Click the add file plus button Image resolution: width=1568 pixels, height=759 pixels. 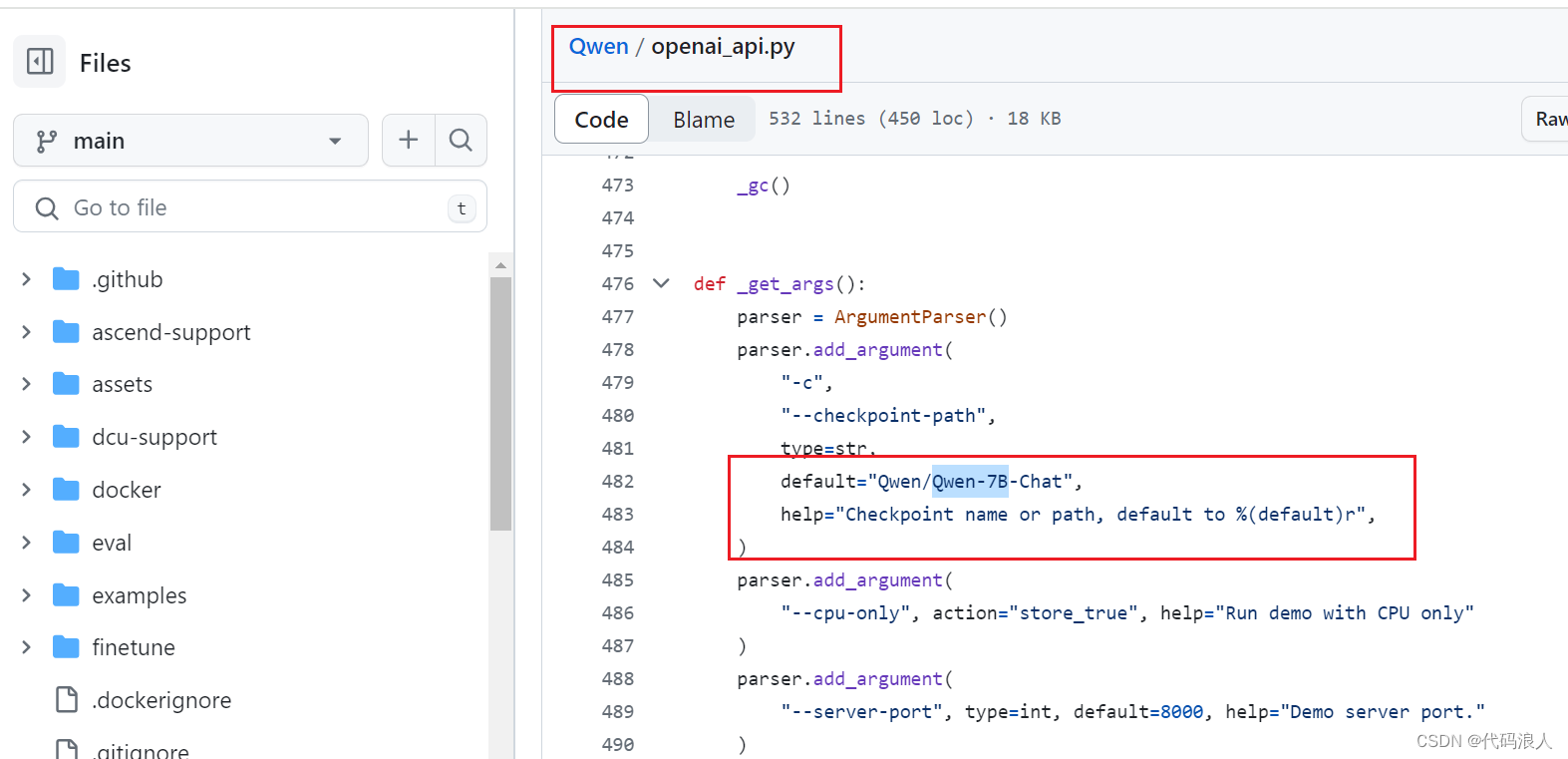click(x=409, y=141)
